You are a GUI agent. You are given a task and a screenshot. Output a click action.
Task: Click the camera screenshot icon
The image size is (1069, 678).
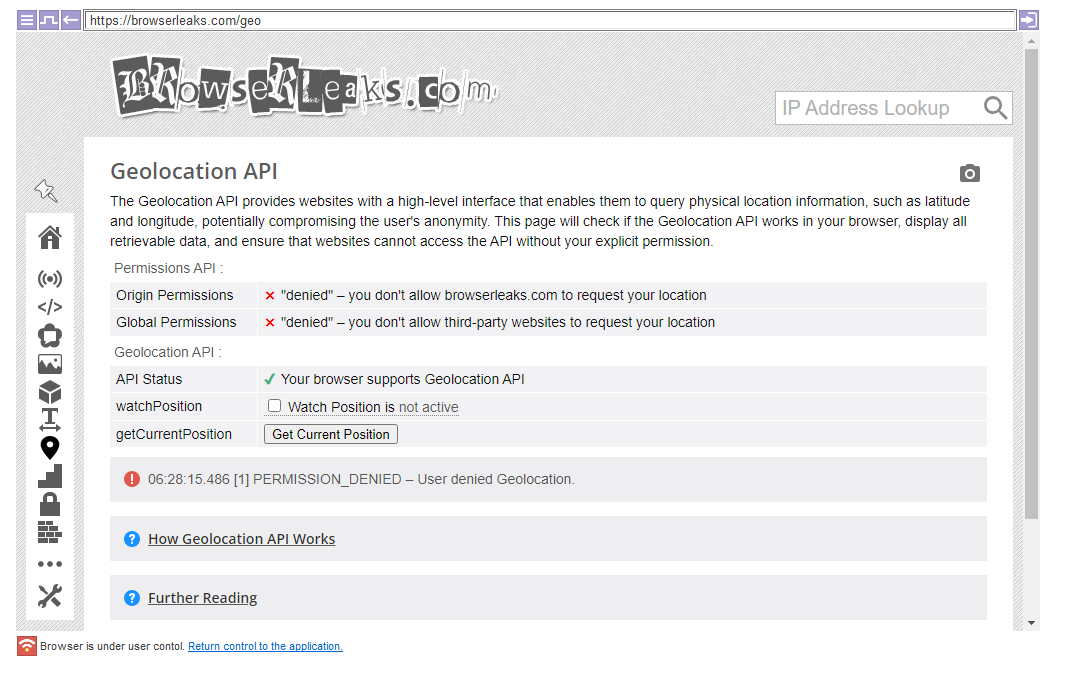tap(969, 174)
